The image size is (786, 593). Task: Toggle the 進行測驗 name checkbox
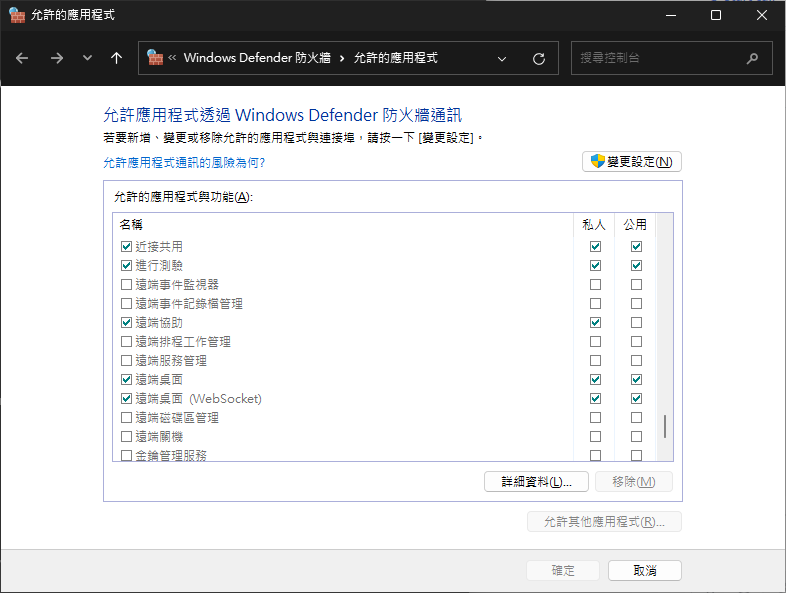tap(126, 266)
